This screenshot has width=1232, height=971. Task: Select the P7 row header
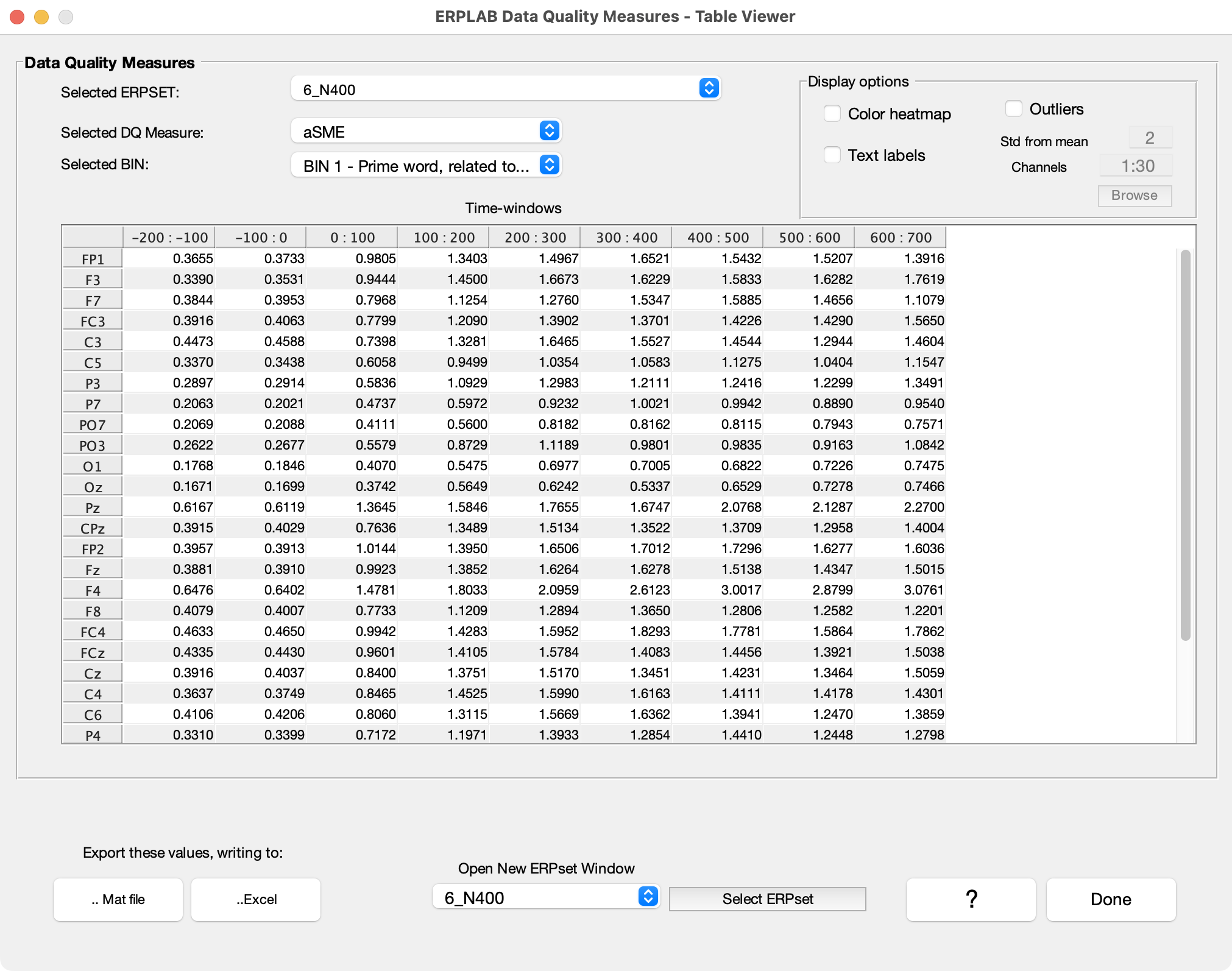pos(93,404)
